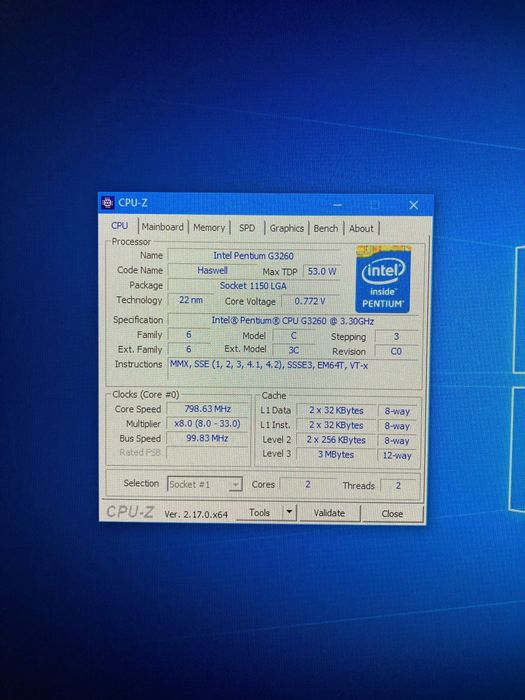Click the Socket 1150 LGA package value
The height and width of the screenshot is (700, 525).
(253, 286)
